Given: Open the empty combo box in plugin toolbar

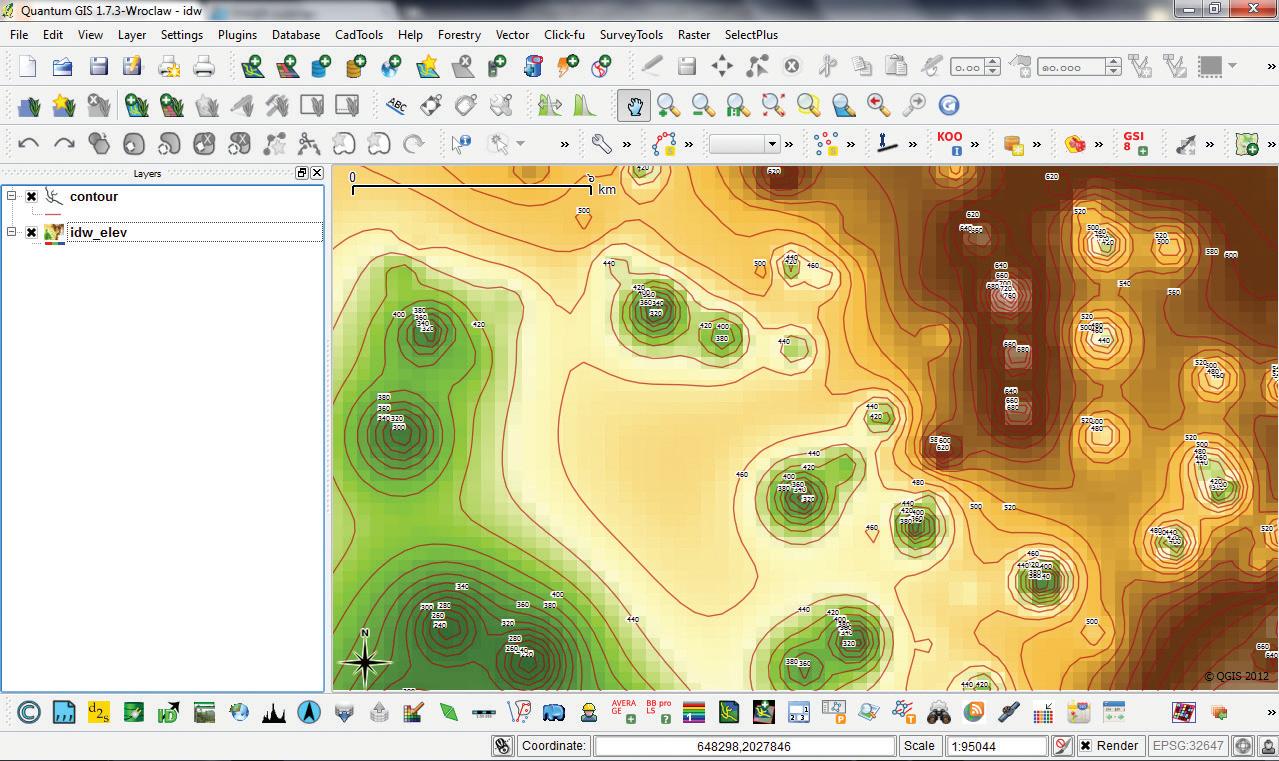Looking at the screenshot, I should click(x=744, y=144).
